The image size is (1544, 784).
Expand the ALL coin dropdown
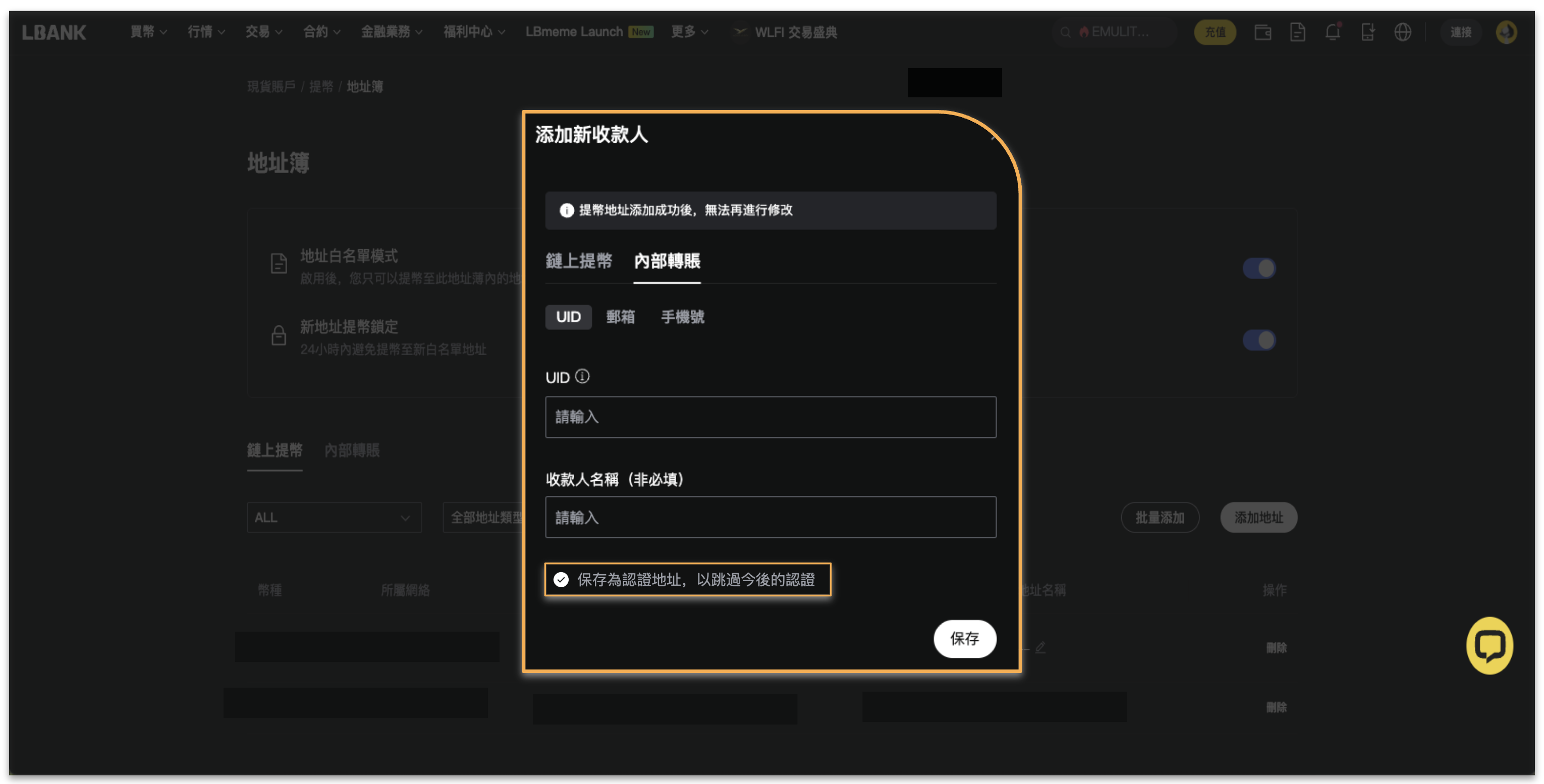pos(334,517)
